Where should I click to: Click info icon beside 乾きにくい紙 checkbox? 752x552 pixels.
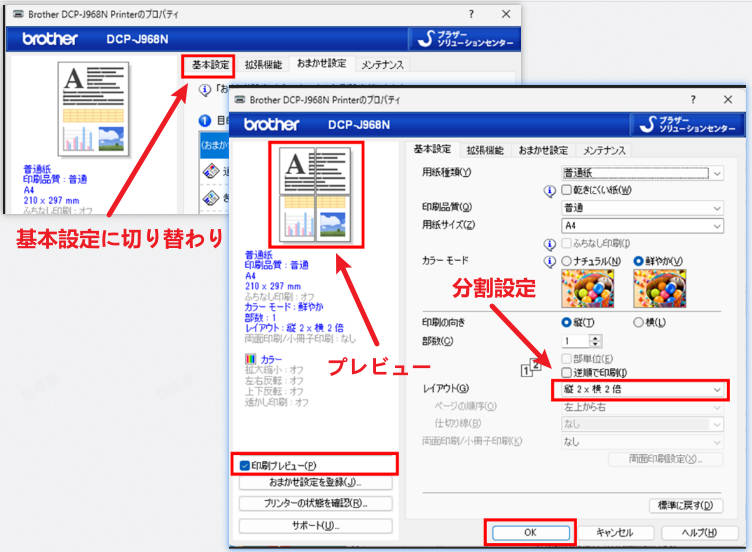click(x=550, y=191)
